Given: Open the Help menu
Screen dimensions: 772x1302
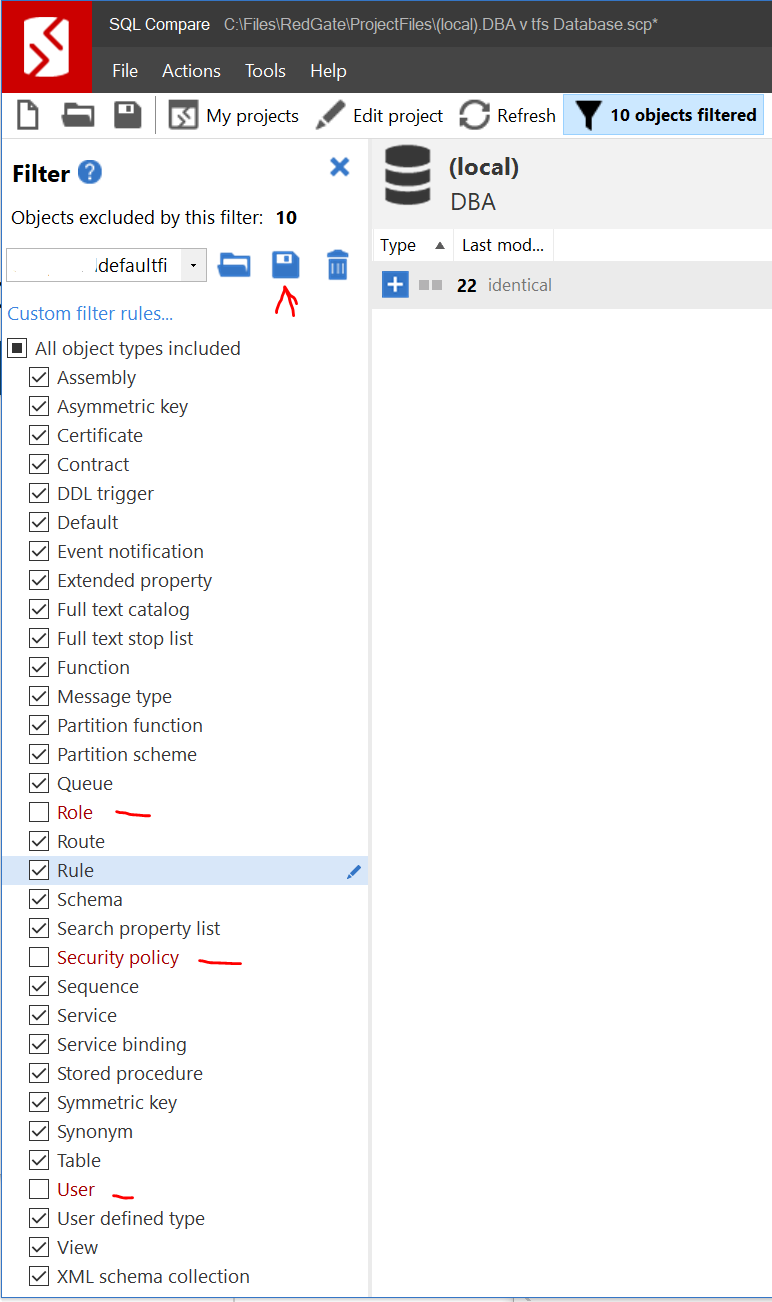Looking at the screenshot, I should tap(328, 71).
